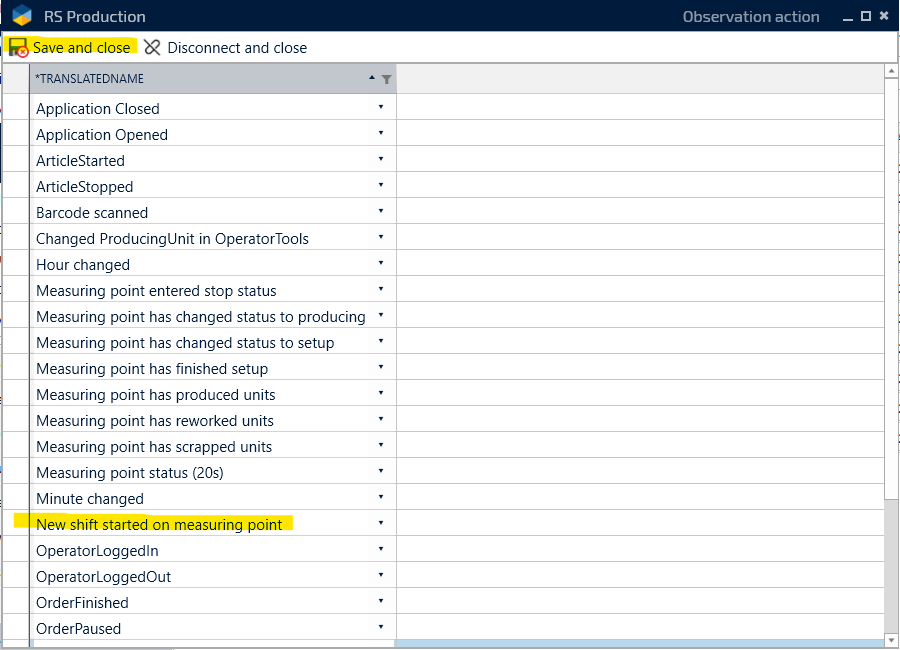Click the RS Production cube logo
The image size is (900, 650).
tap(22, 16)
